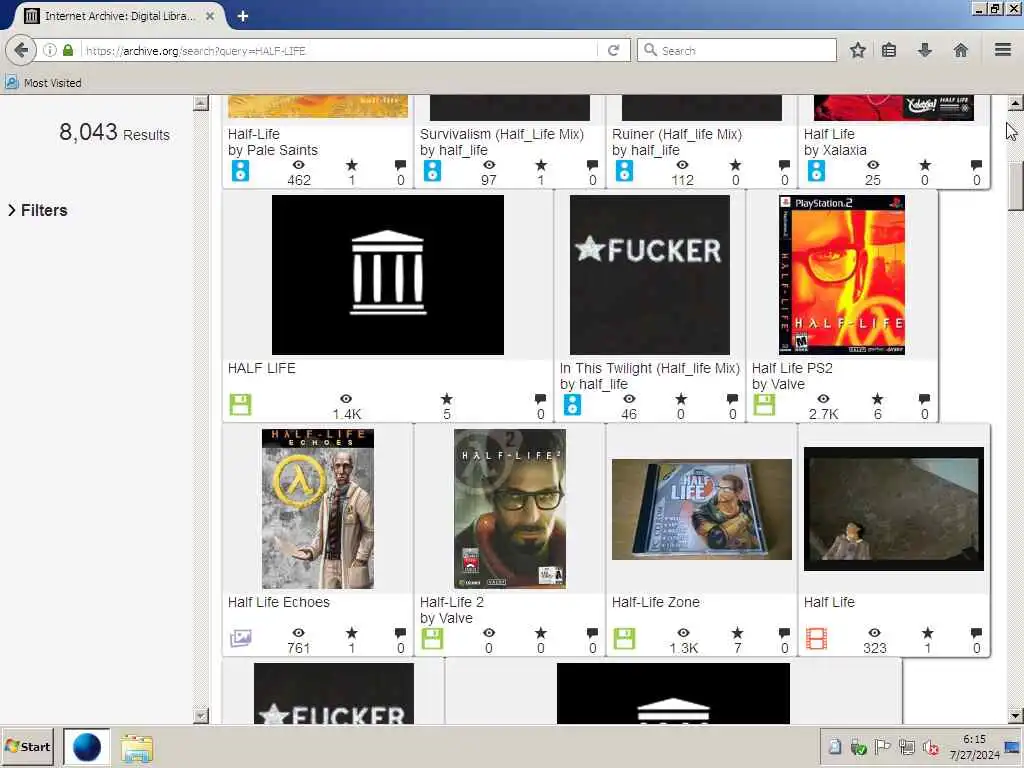Bookmark this page with the star icon
1024x768 pixels.
(x=857, y=50)
